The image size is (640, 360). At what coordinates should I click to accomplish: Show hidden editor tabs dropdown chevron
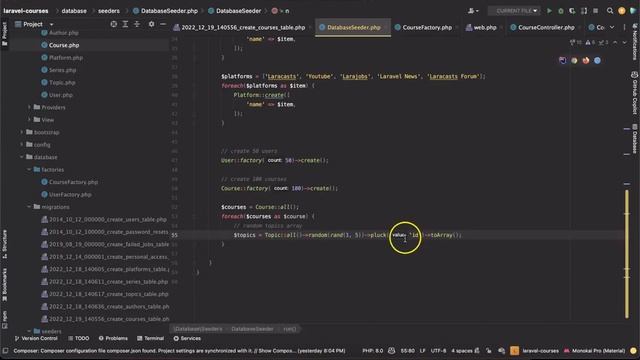coord(612,27)
